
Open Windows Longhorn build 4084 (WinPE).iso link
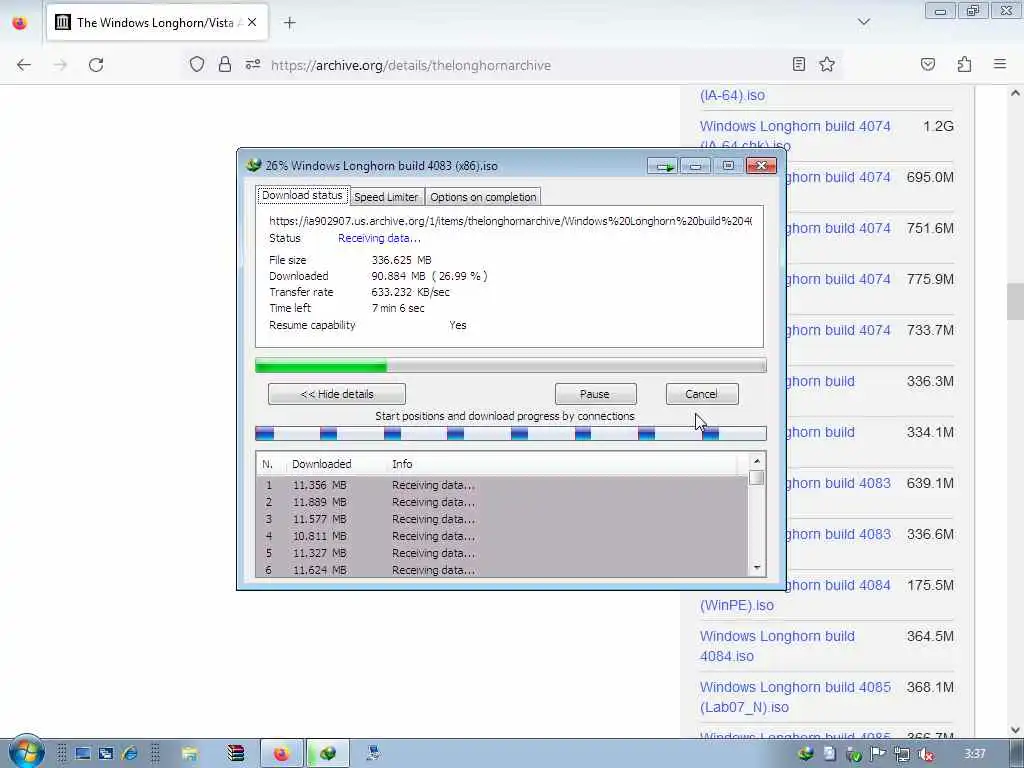pyautogui.click(x=795, y=595)
